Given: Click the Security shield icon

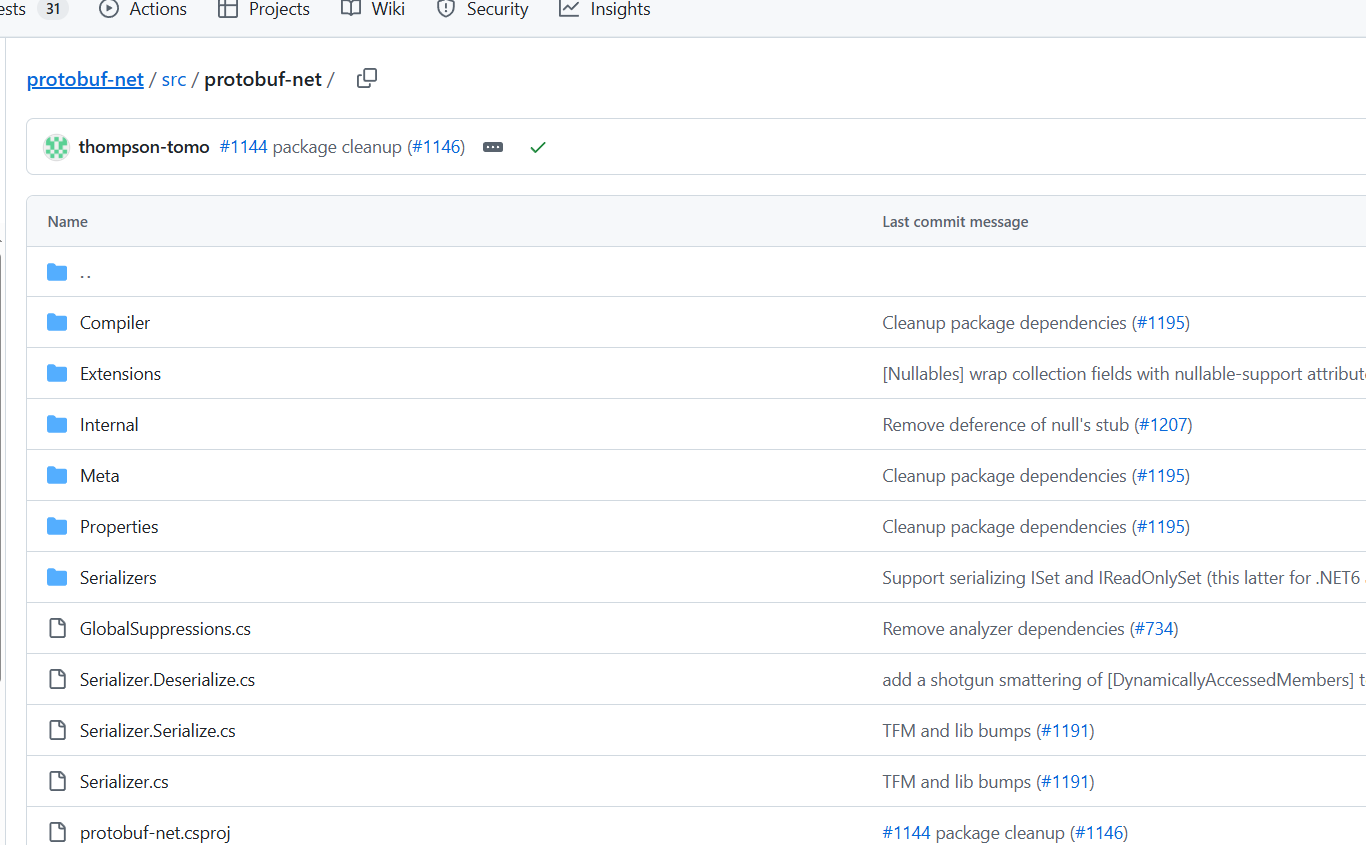Looking at the screenshot, I should coord(446,9).
